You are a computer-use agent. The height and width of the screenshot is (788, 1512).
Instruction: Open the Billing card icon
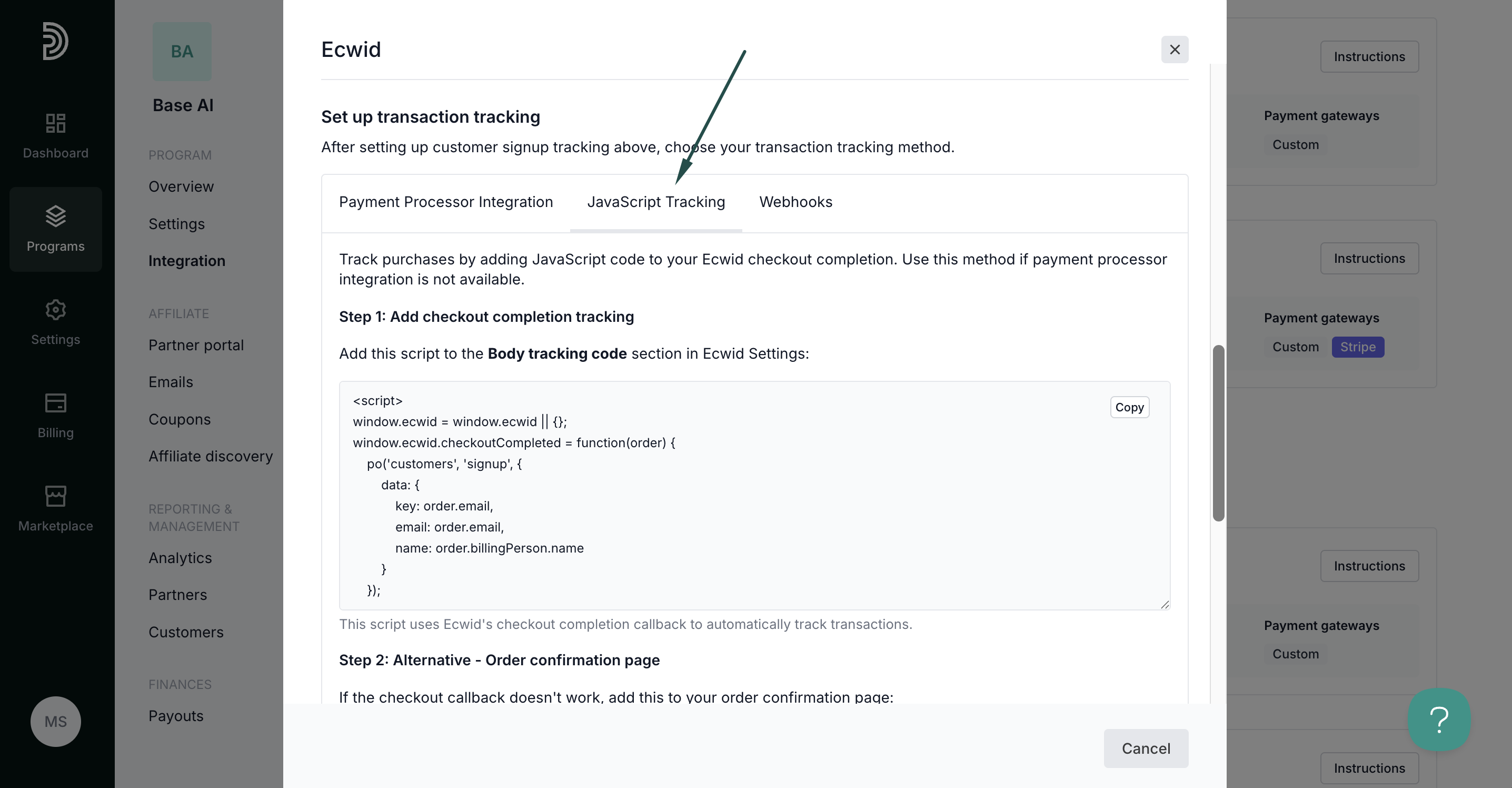point(56,403)
